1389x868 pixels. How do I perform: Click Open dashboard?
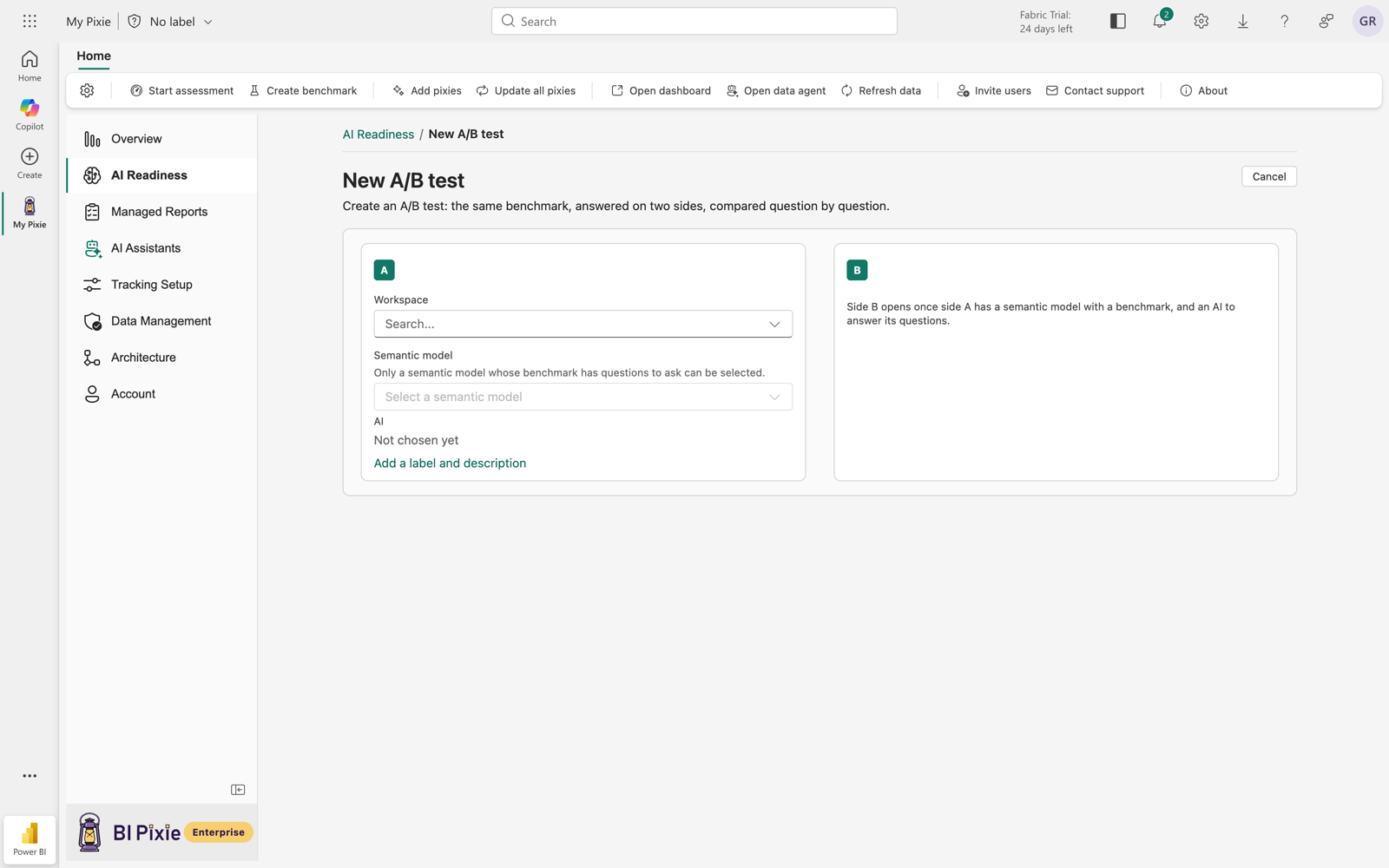pos(661,90)
